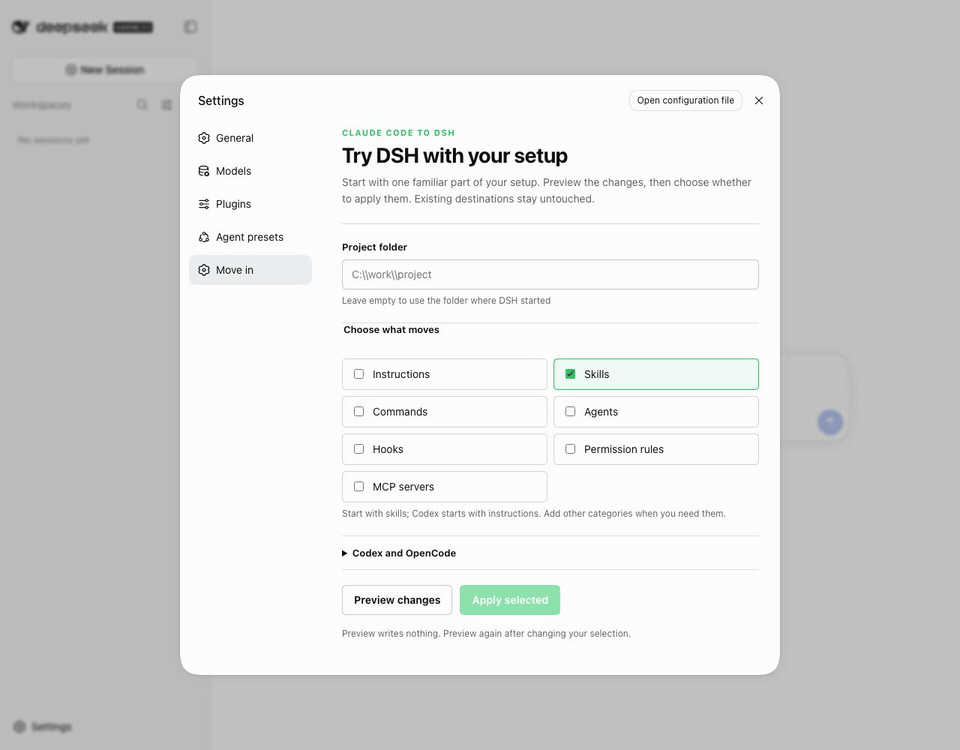The width and height of the screenshot is (960, 750).
Task: Select the Permission rules checkbox
Action: [x=570, y=449]
